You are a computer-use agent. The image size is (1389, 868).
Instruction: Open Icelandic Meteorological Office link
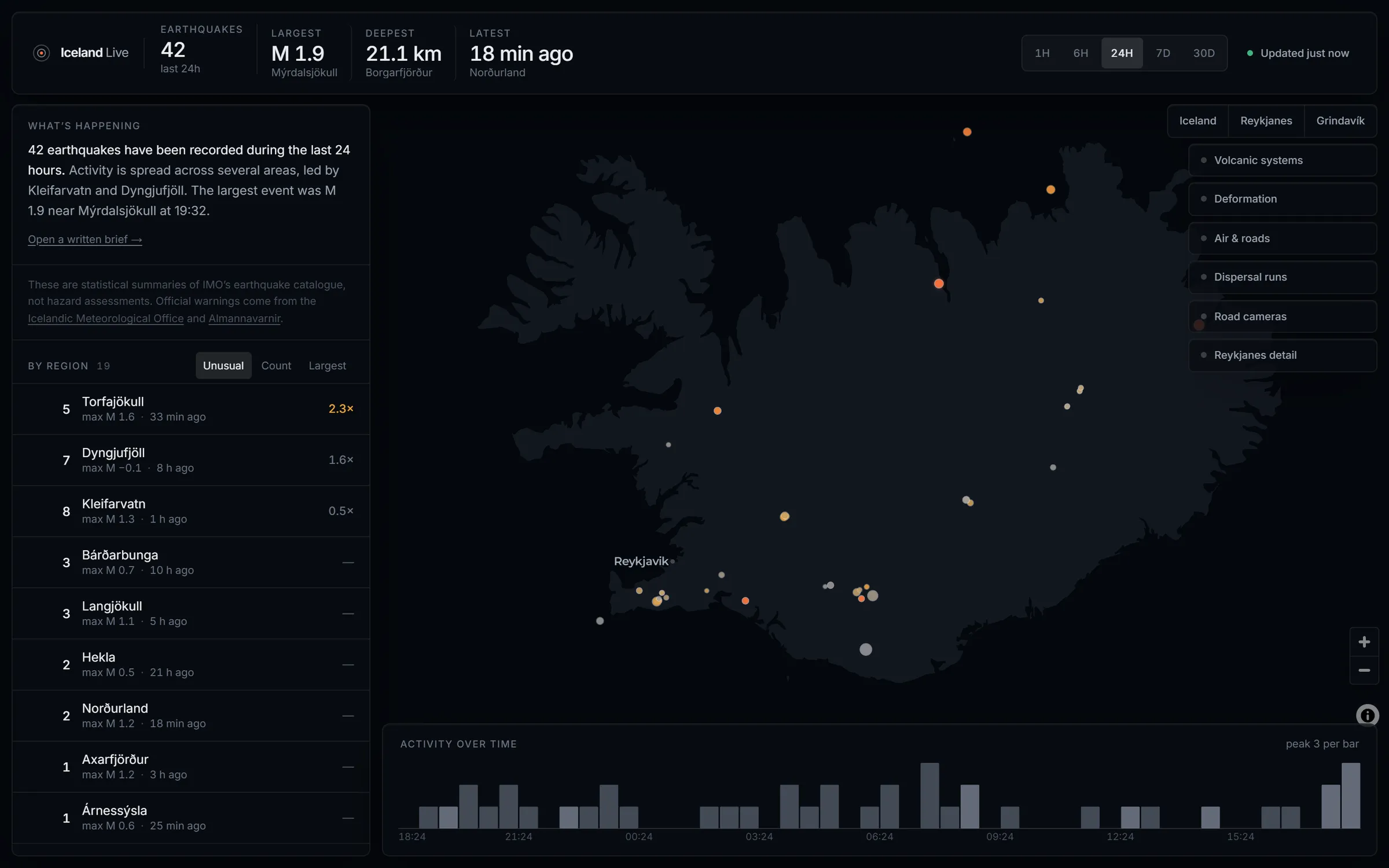pyautogui.click(x=106, y=318)
